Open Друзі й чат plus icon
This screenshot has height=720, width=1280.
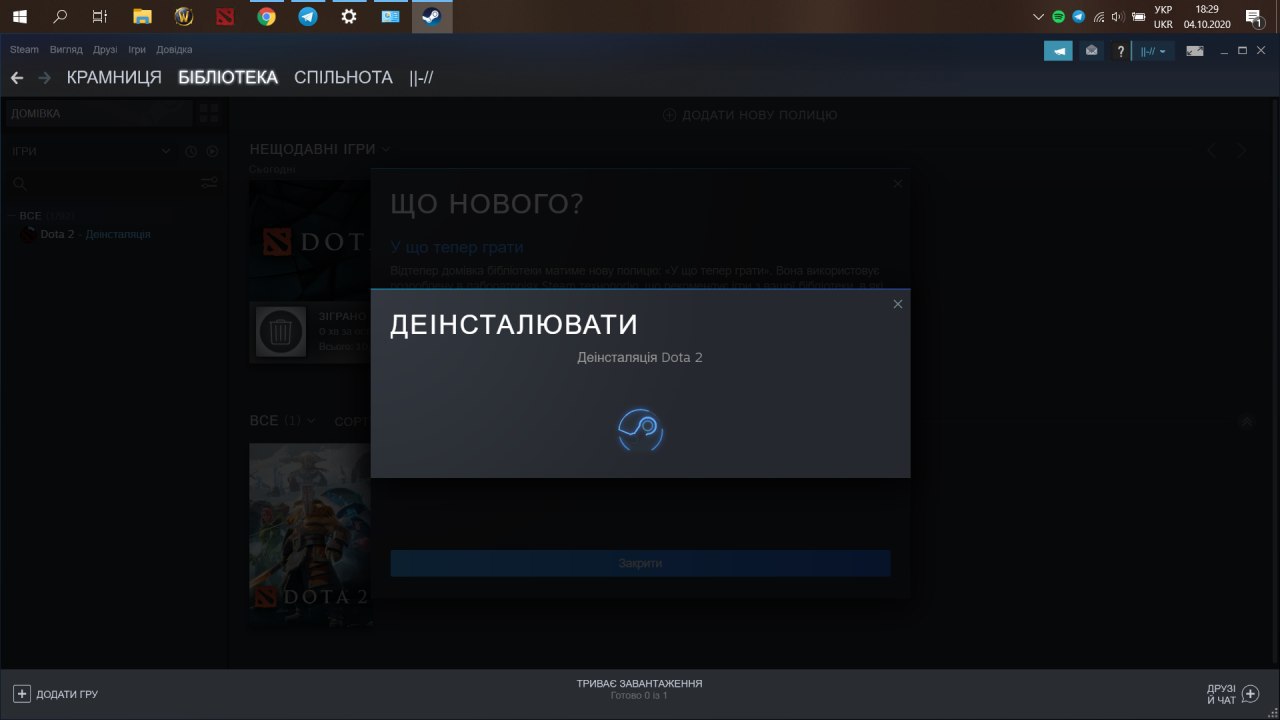1250,694
